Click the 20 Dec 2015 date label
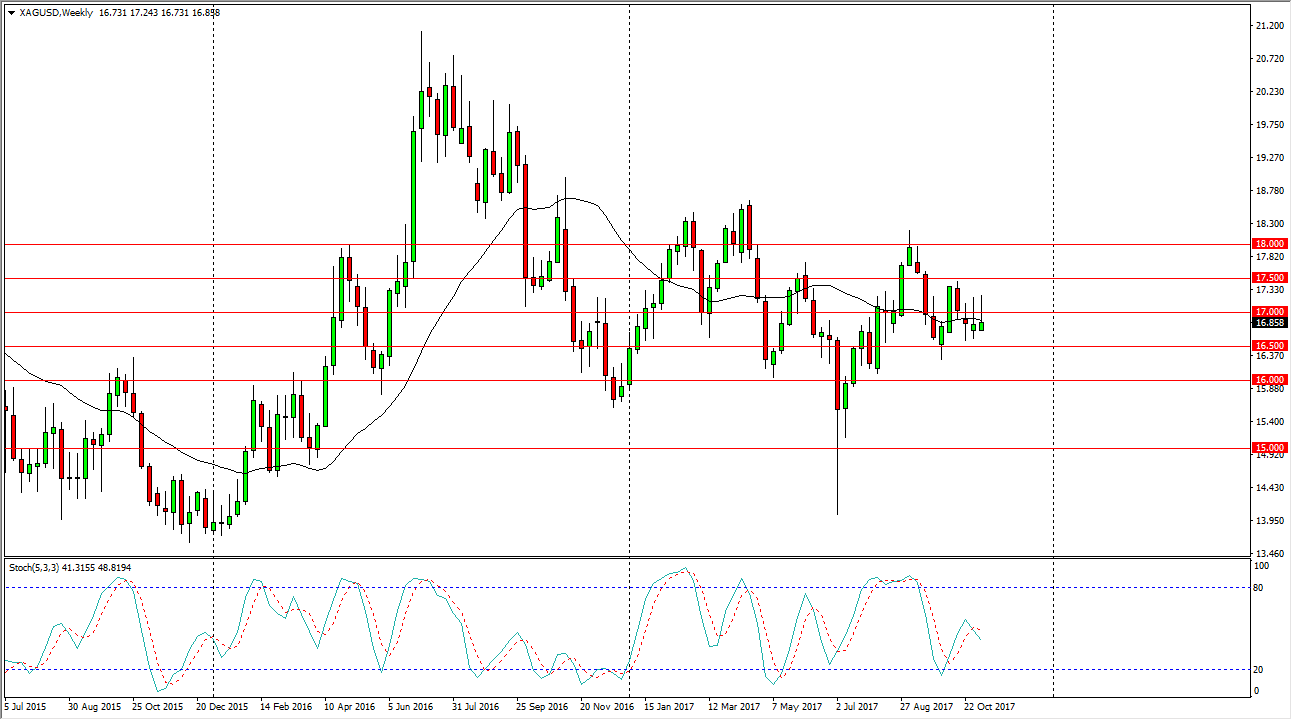Viewport: 1292px width, 720px height. point(223,706)
